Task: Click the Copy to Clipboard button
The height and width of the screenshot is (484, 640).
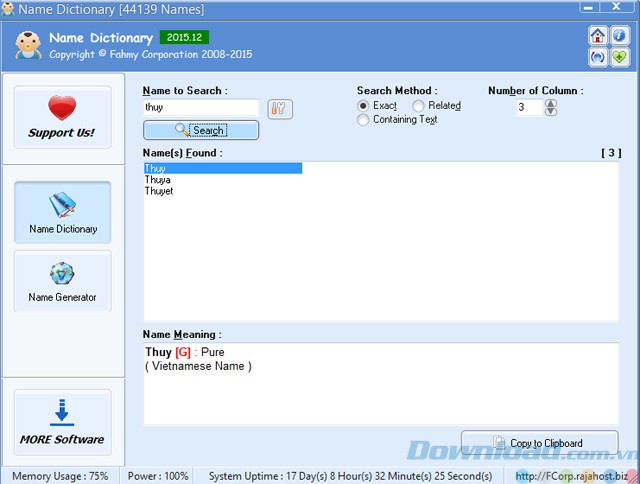Action: [x=537, y=443]
